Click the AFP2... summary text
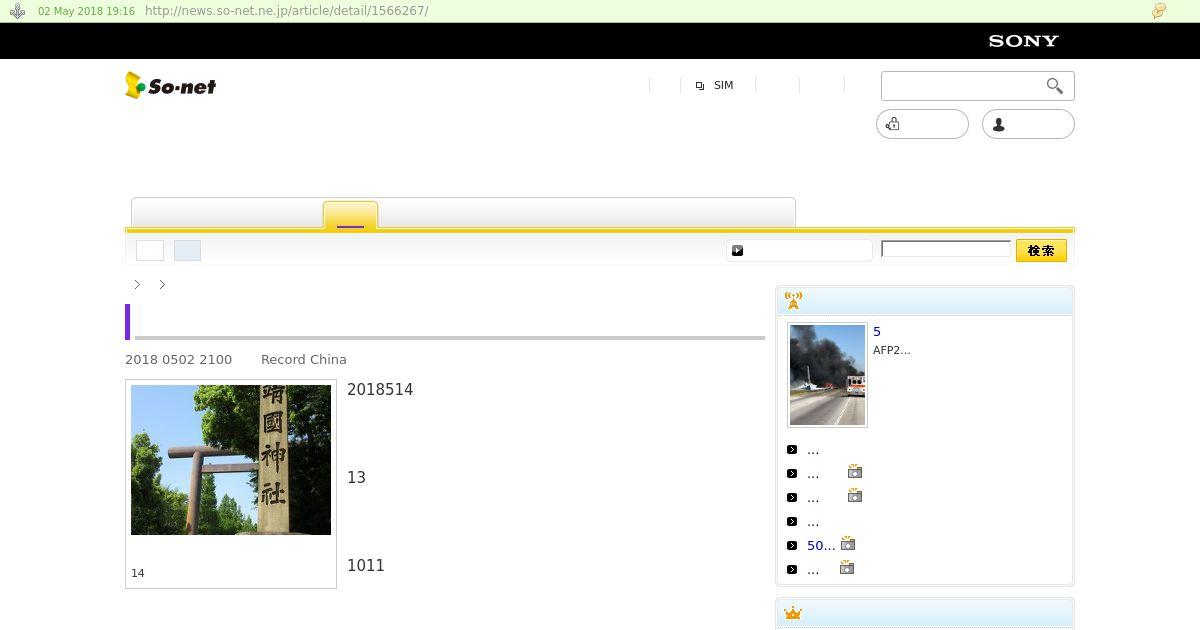 coord(891,350)
